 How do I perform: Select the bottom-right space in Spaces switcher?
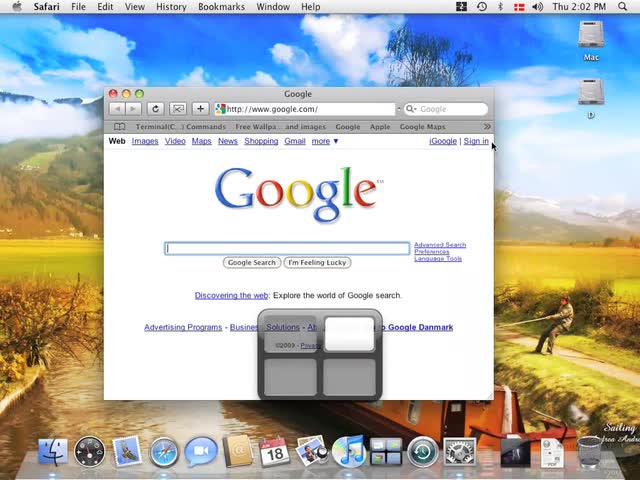coord(349,377)
